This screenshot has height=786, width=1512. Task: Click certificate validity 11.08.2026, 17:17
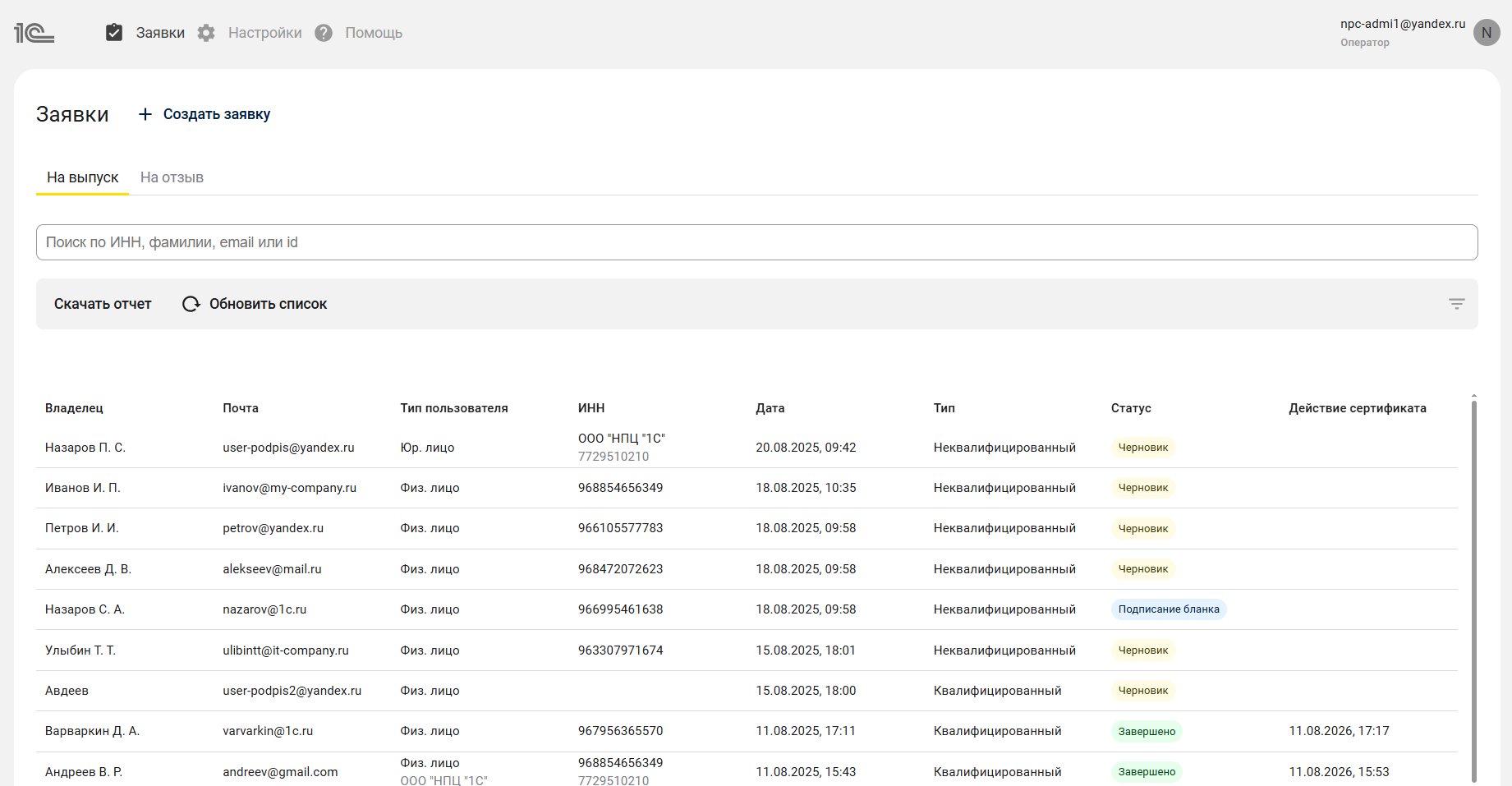pos(1339,731)
